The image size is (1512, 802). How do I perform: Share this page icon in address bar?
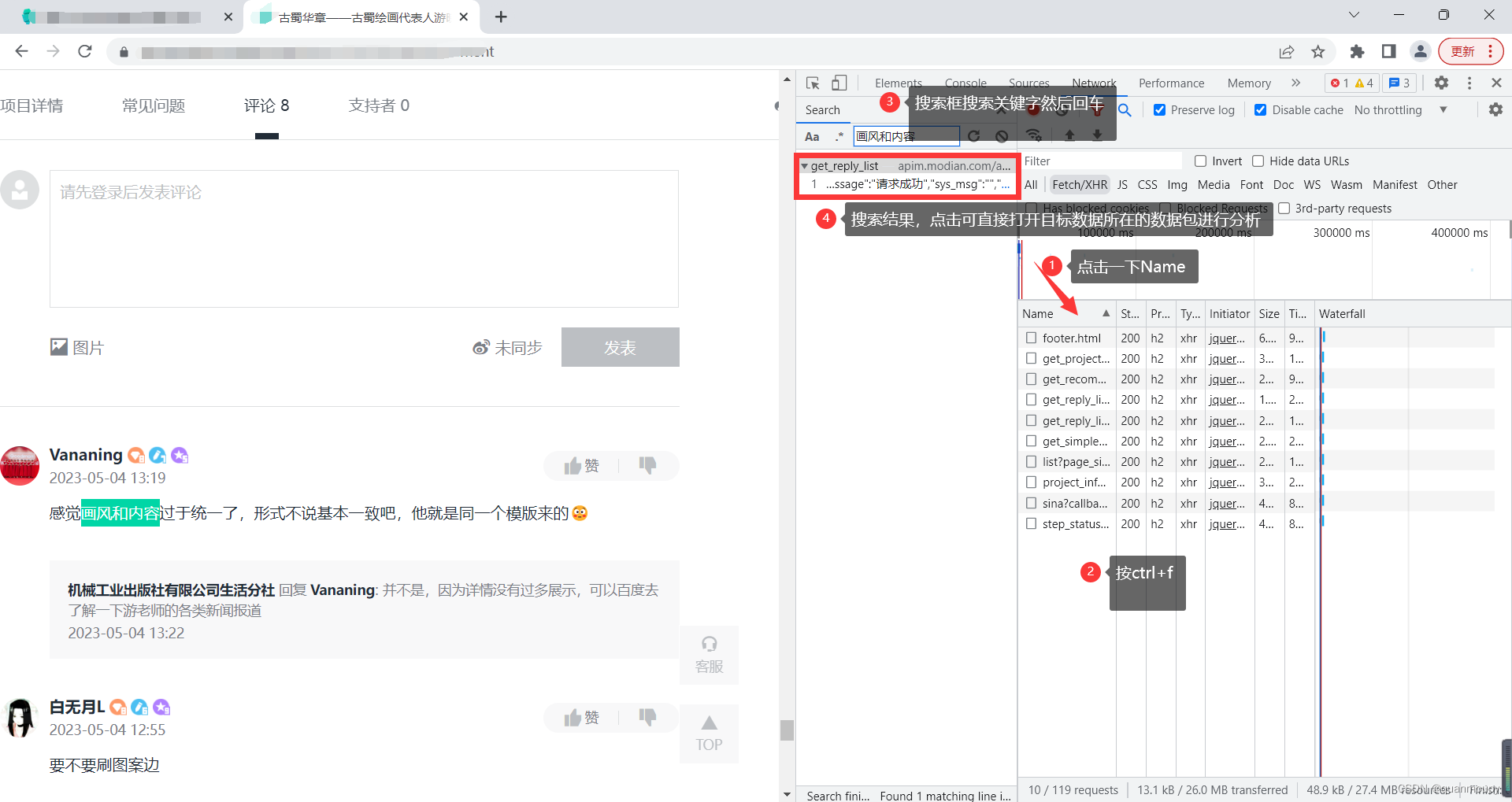[1287, 52]
